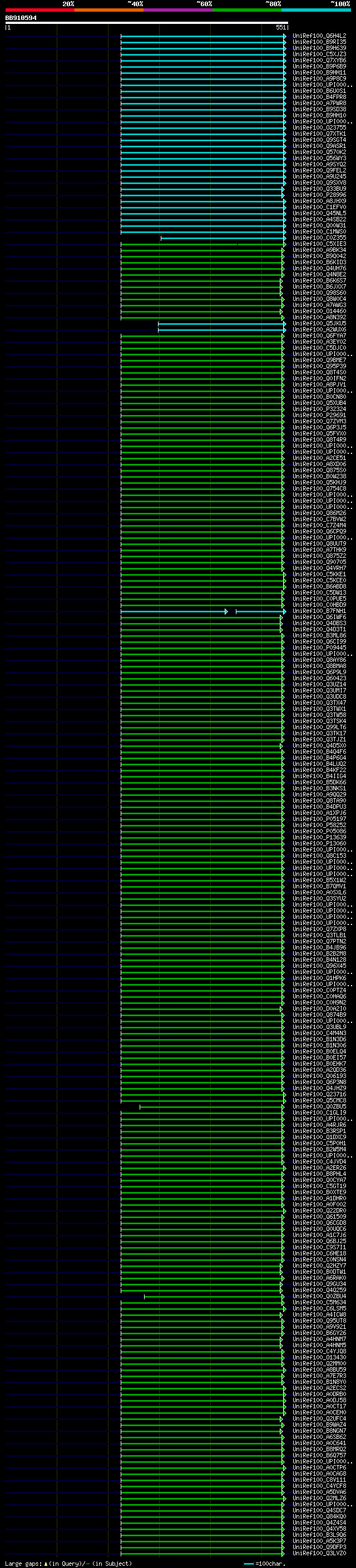
Task: Click the query name BB910594
Action: (21, 18)
